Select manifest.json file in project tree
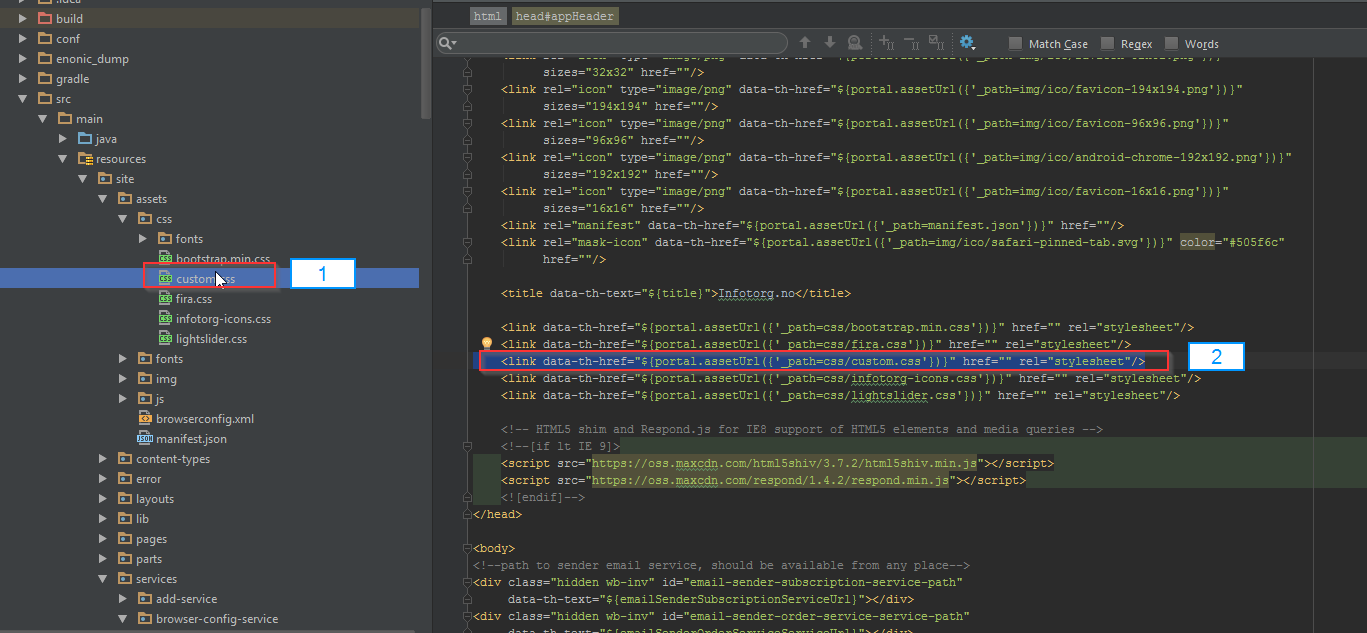Image resolution: width=1367 pixels, height=633 pixels. click(x=191, y=439)
